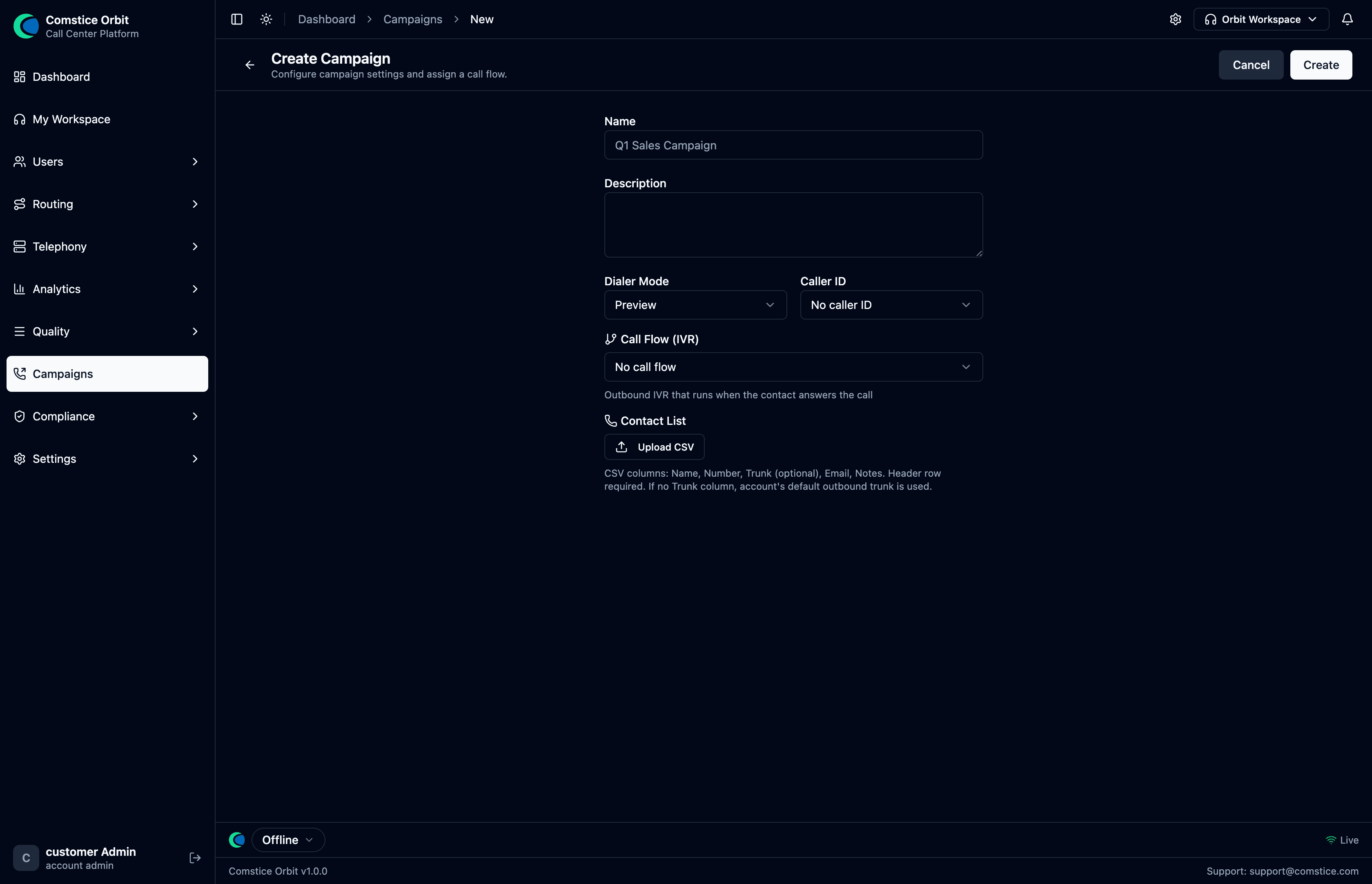
Task: Click the customer Admin avatar
Action: [26, 858]
